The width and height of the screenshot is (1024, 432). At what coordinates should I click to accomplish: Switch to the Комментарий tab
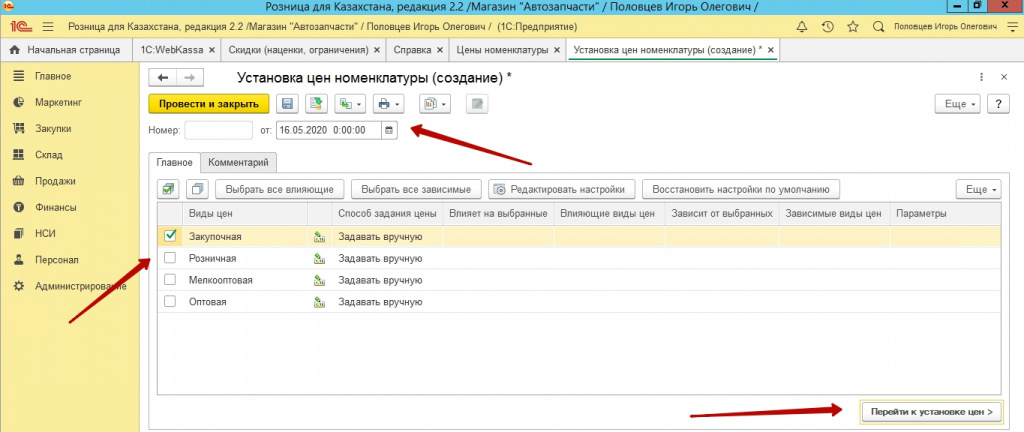[x=239, y=162]
